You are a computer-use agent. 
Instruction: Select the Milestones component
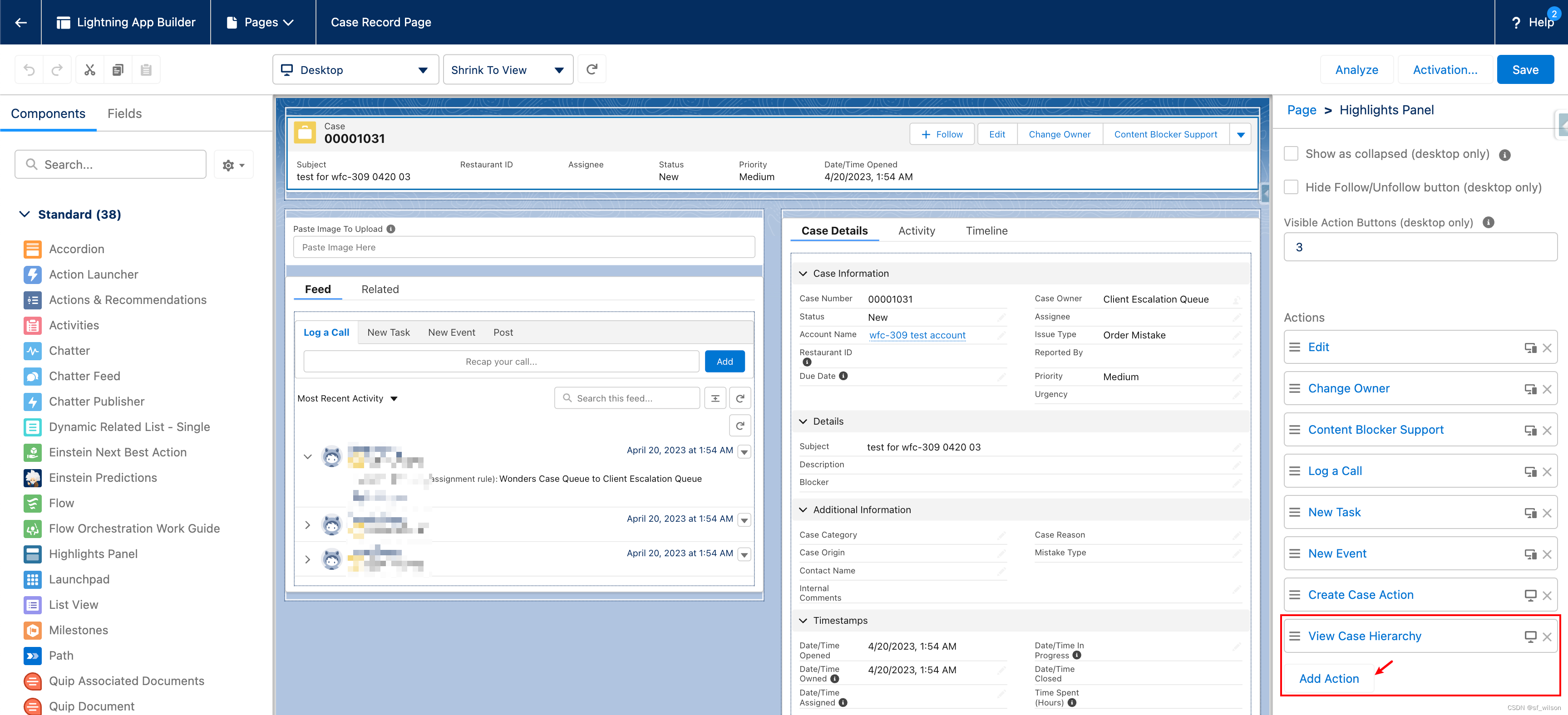tap(79, 630)
